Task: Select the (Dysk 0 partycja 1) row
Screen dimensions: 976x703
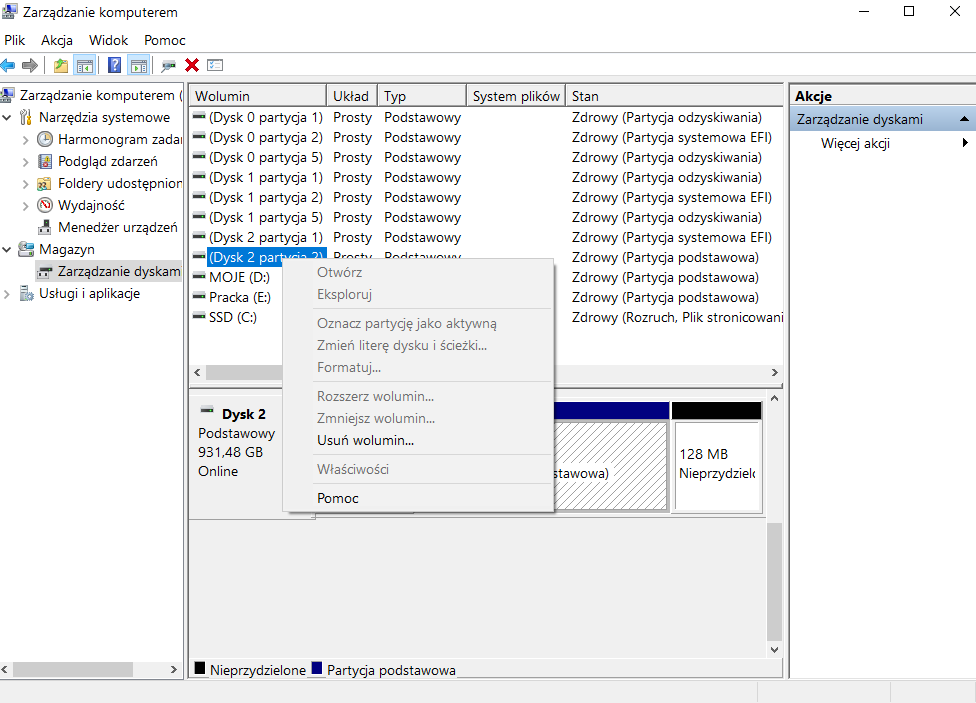Action: click(486, 117)
